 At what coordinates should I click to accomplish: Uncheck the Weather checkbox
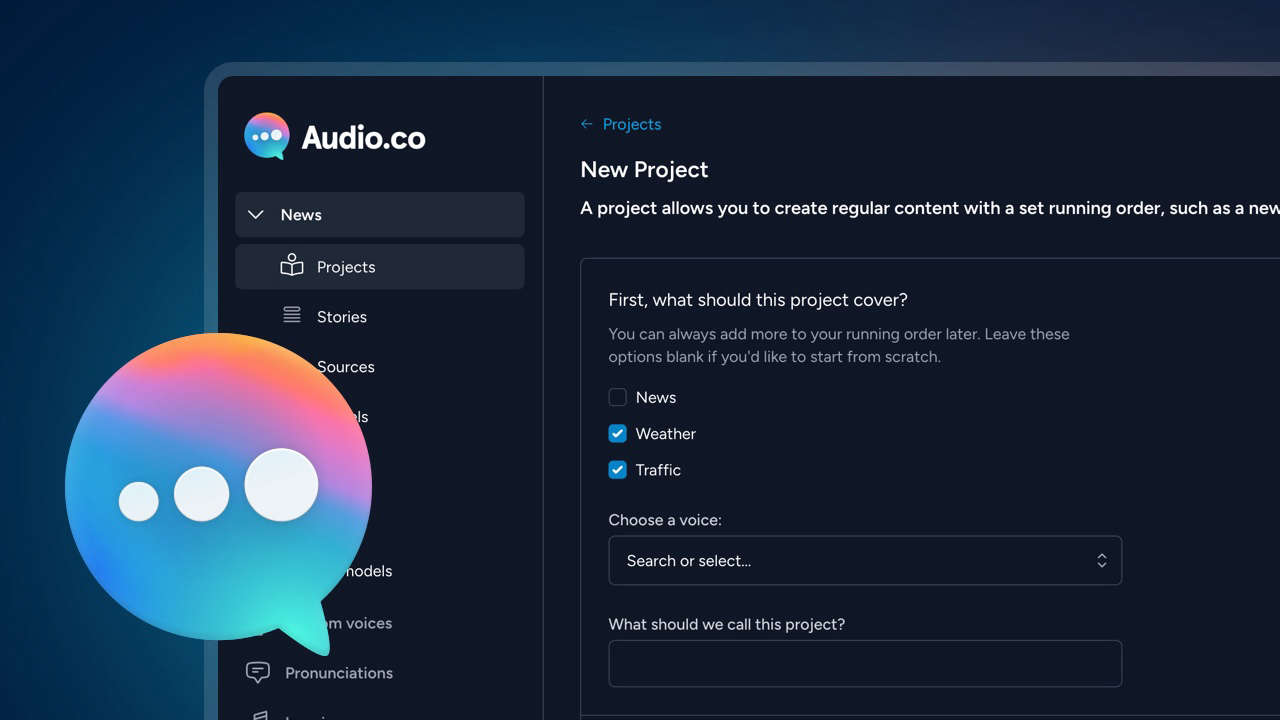pyautogui.click(x=618, y=433)
